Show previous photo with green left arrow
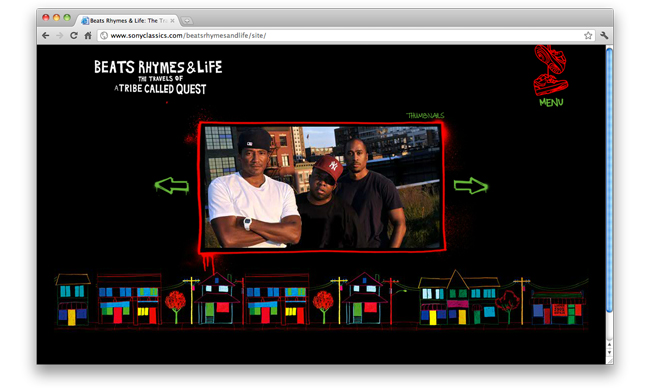The image size is (650, 388). (x=172, y=185)
